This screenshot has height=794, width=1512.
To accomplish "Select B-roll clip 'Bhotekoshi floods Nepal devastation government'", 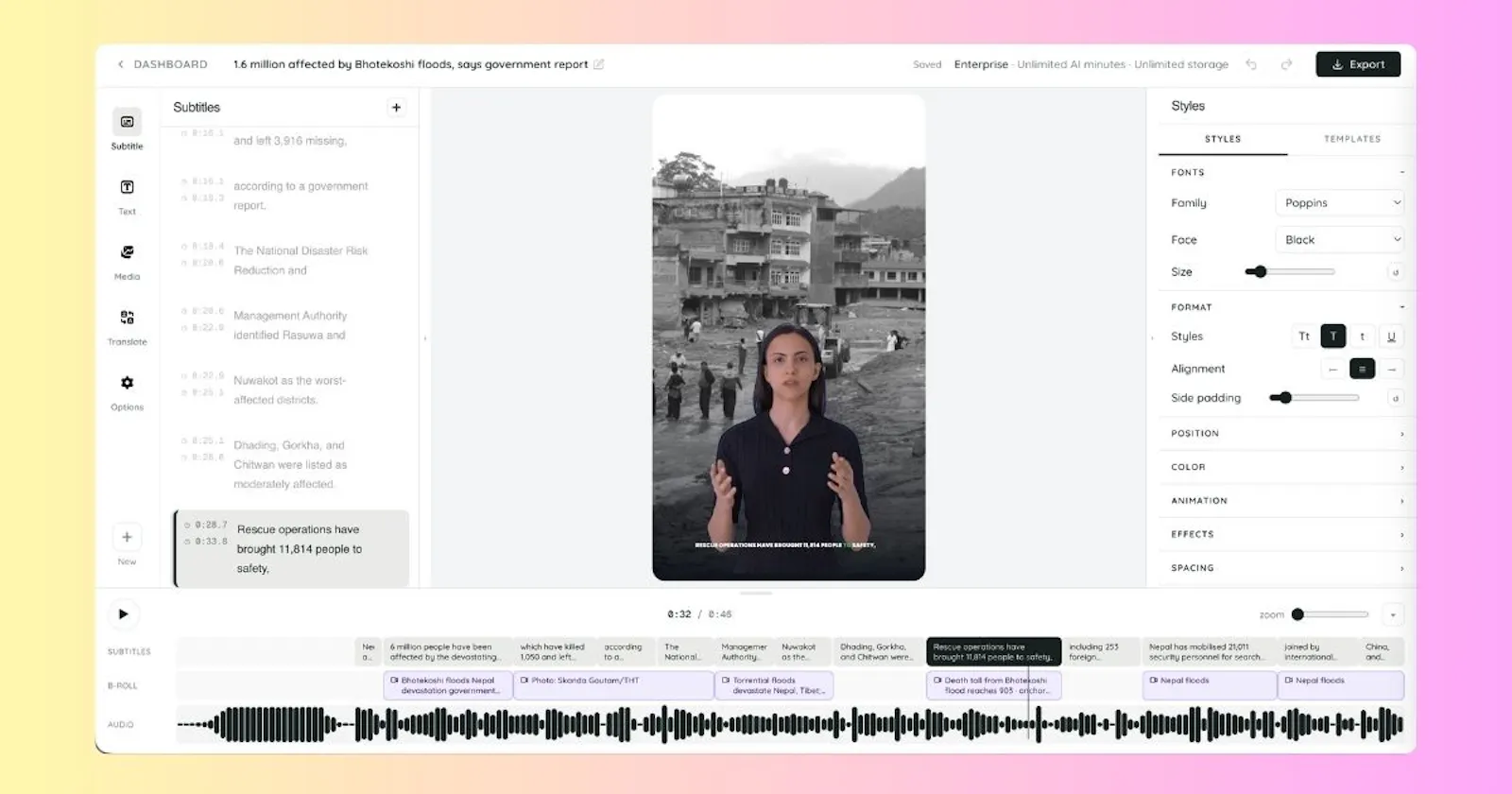I will [x=448, y=685].
